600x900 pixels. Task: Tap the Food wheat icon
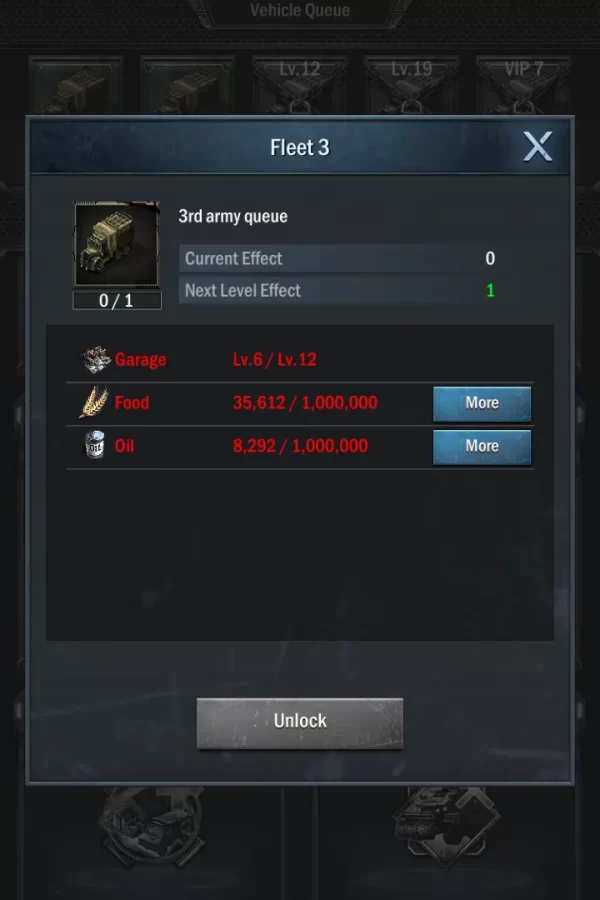pos(94,402)
